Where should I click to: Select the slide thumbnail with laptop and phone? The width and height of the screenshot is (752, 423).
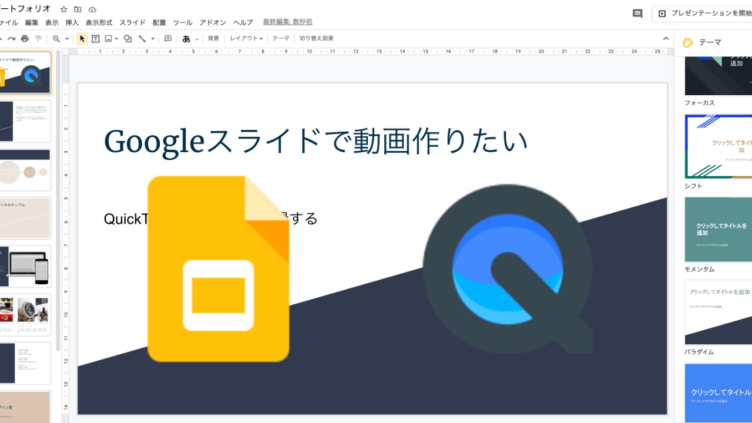(25, 267)
